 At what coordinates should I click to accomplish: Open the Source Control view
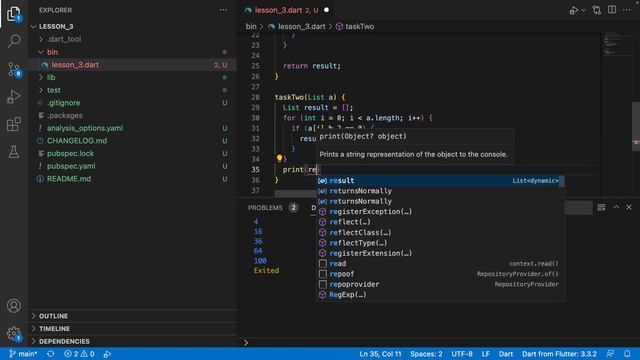click(x=13, y=69)
